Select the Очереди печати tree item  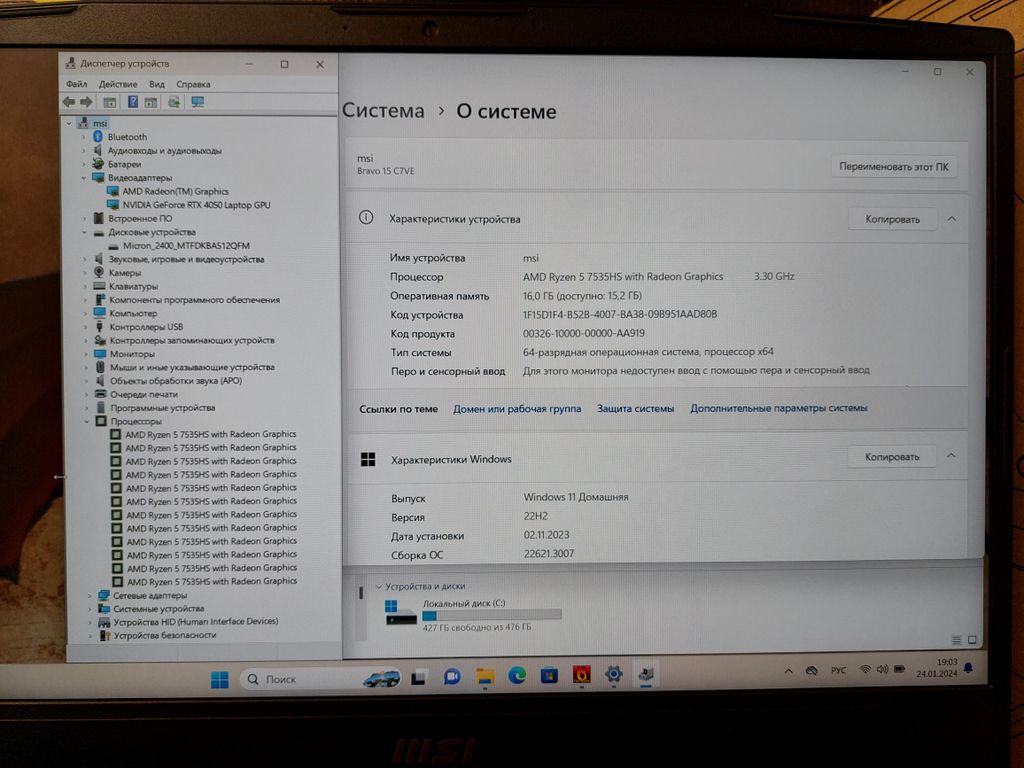[x=144, y=394]
